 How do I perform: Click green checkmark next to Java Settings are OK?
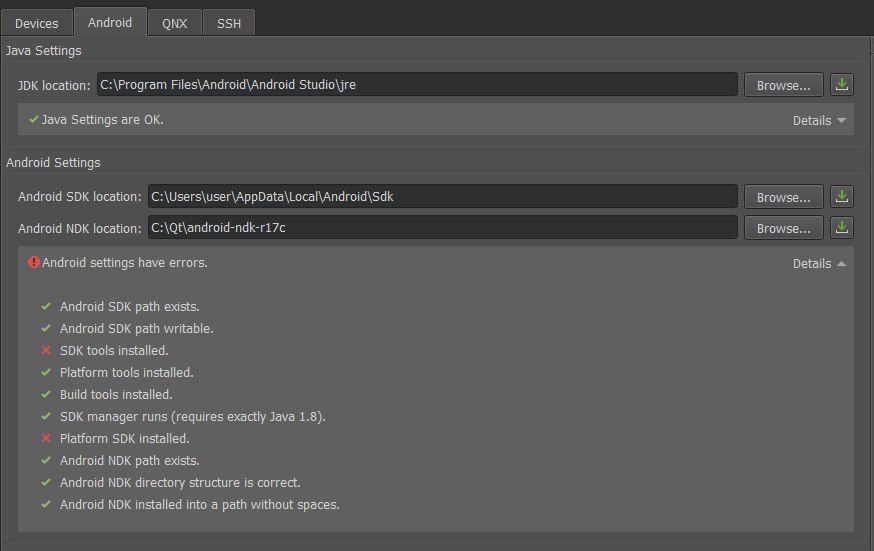(x=34, y=119)
